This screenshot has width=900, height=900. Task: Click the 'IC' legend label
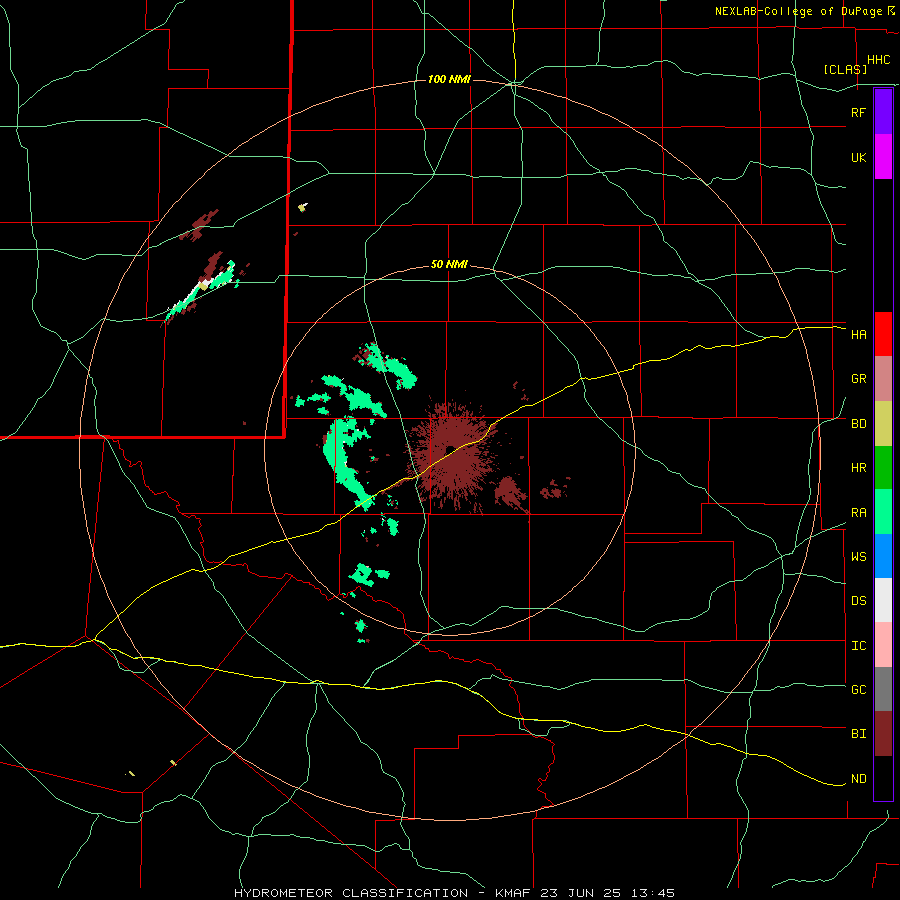pyautogui.click(x=858, y=646)
